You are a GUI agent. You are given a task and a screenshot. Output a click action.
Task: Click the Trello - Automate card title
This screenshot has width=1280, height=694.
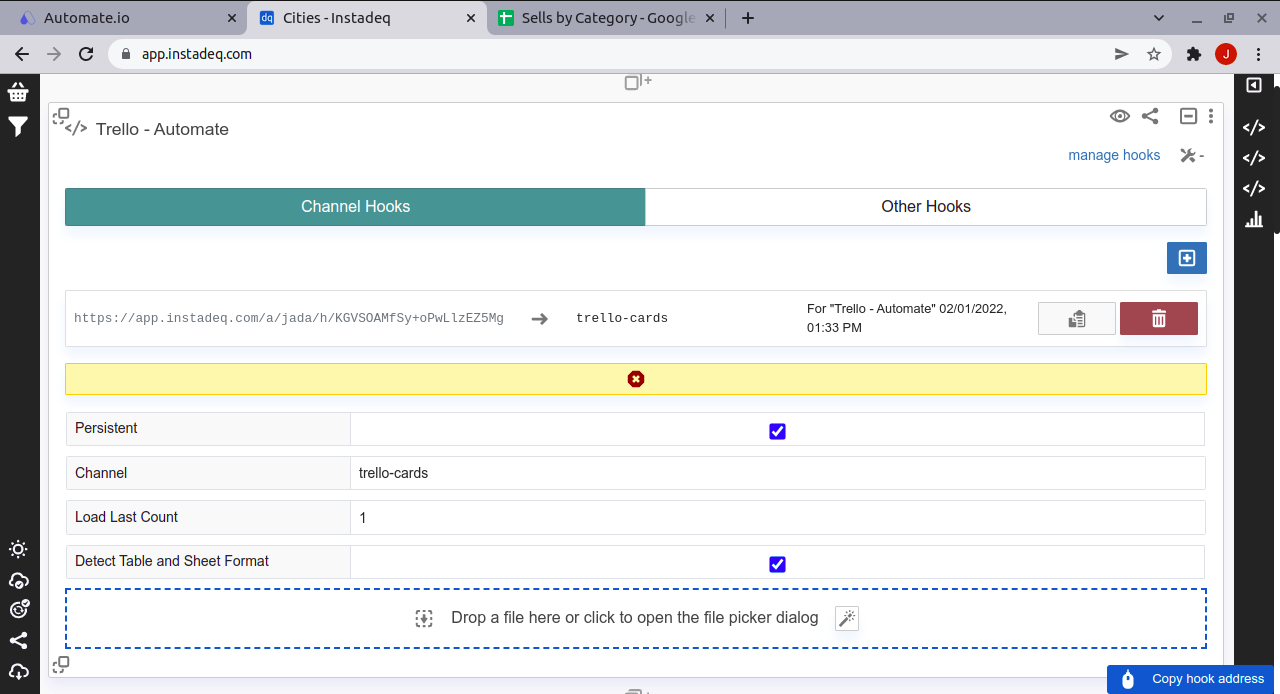[162, 129]
